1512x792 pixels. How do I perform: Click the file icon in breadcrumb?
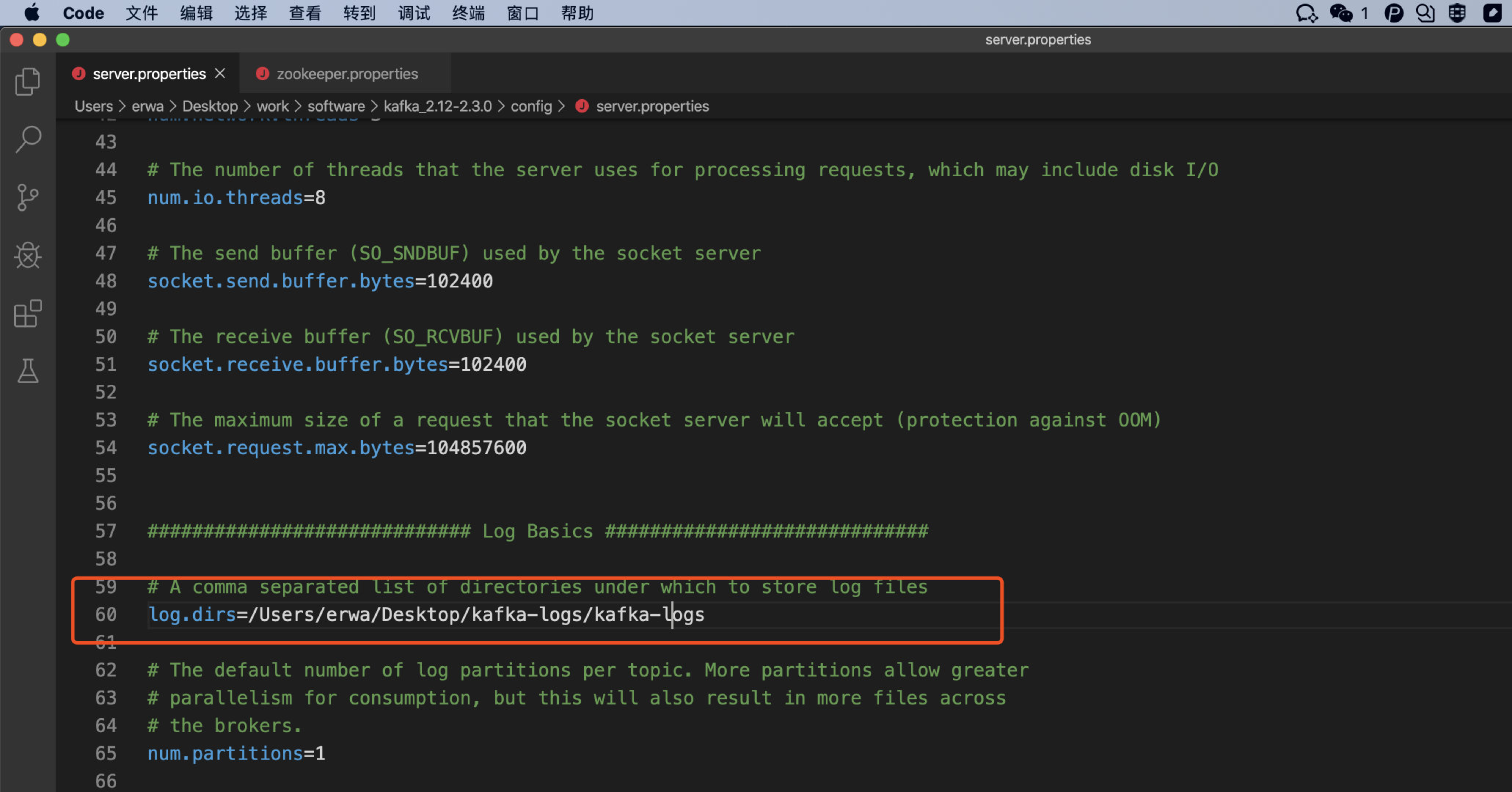582,106
